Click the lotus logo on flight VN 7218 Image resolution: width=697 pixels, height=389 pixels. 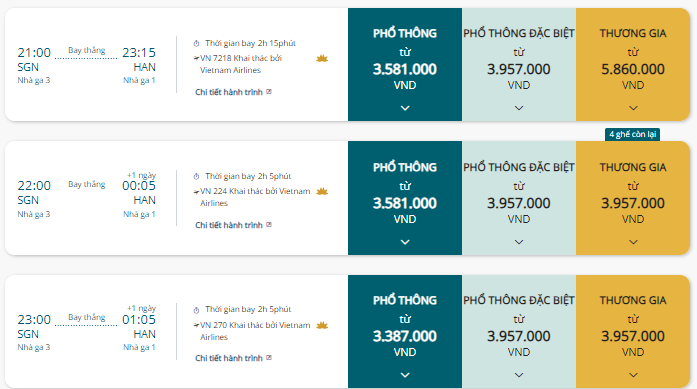(x=322, y=58)
